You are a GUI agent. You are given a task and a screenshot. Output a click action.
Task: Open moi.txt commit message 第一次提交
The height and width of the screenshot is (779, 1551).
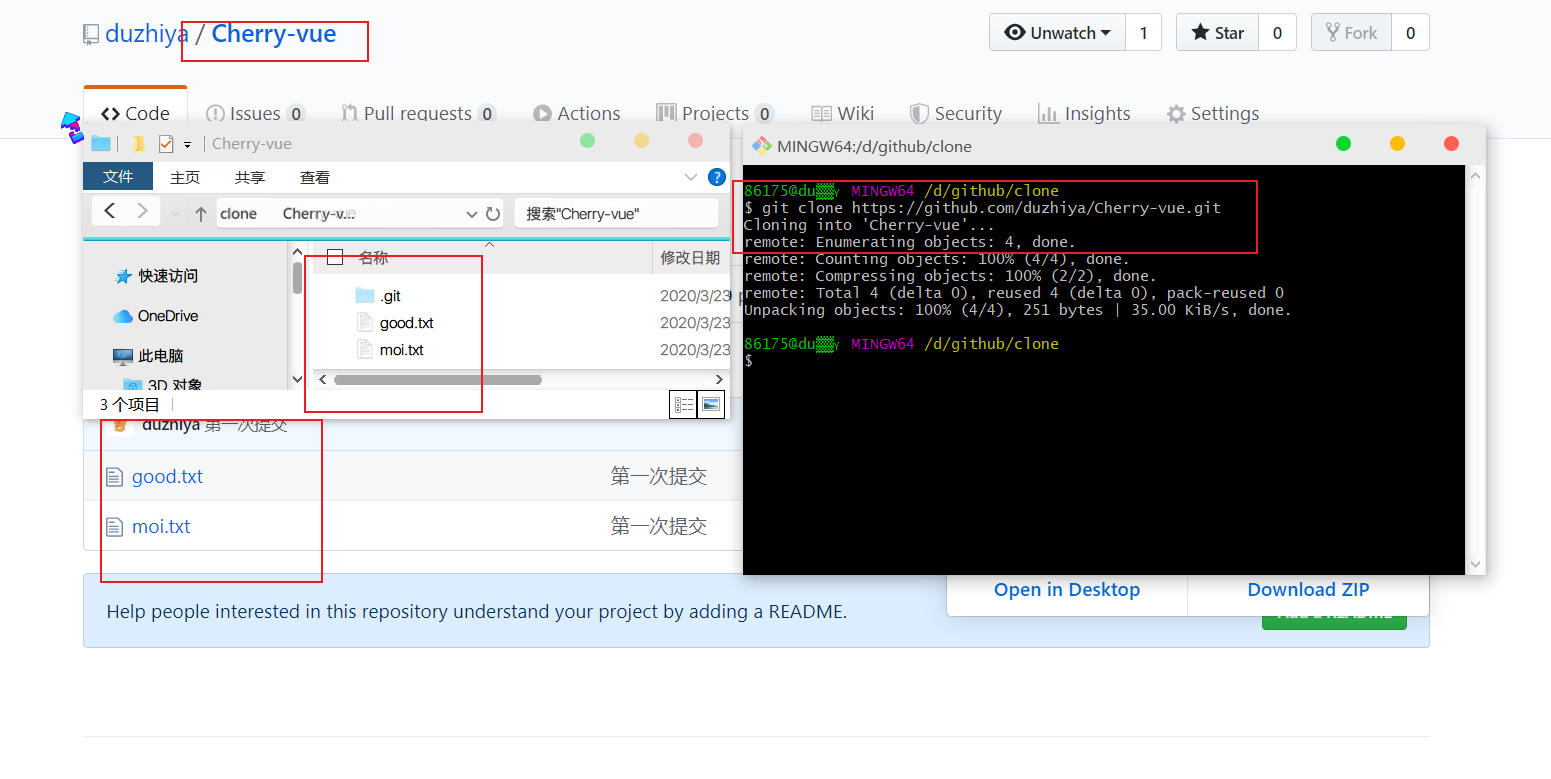[659, 526]
